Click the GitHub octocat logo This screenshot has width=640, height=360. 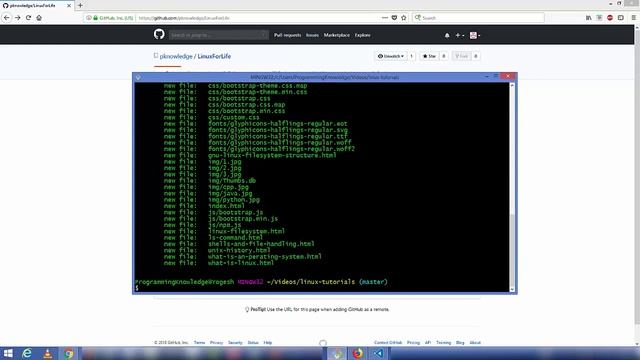pyautogui.click(x=159, y=34)
